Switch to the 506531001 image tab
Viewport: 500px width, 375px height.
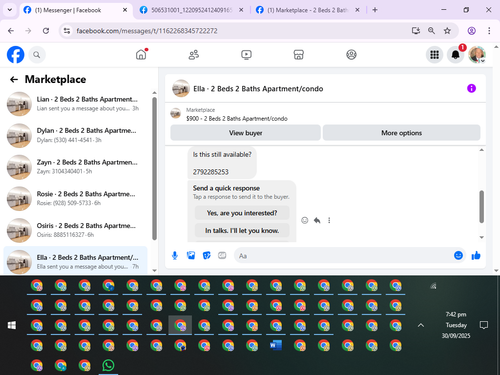(191, 10)
